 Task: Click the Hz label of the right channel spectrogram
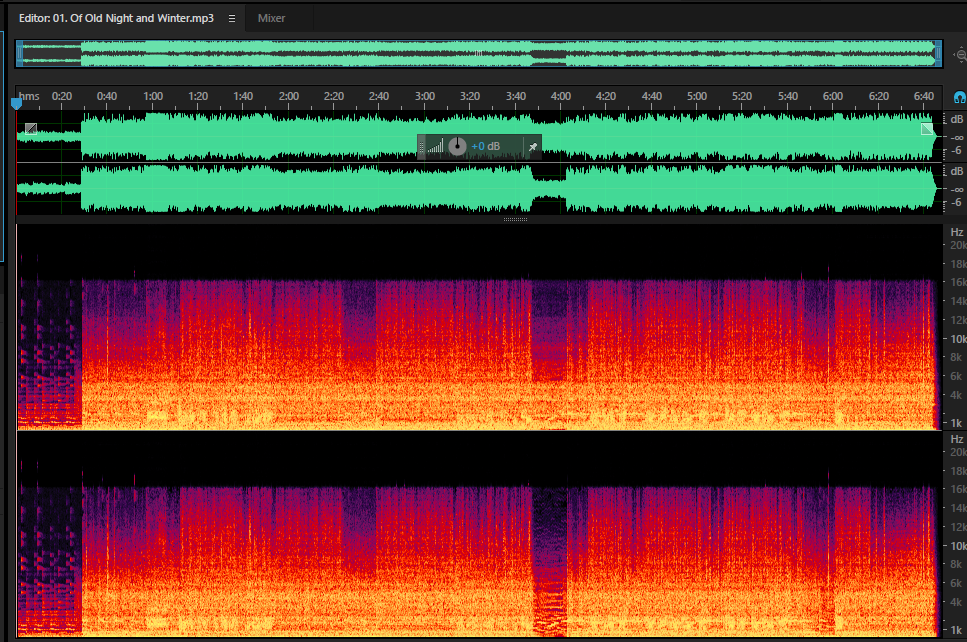[x=957, y=439]
